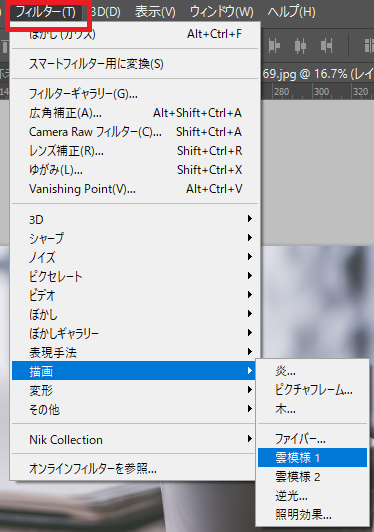Expand the 表現手法 submenu
Screen dimensions: 374x532
point(135,352)
